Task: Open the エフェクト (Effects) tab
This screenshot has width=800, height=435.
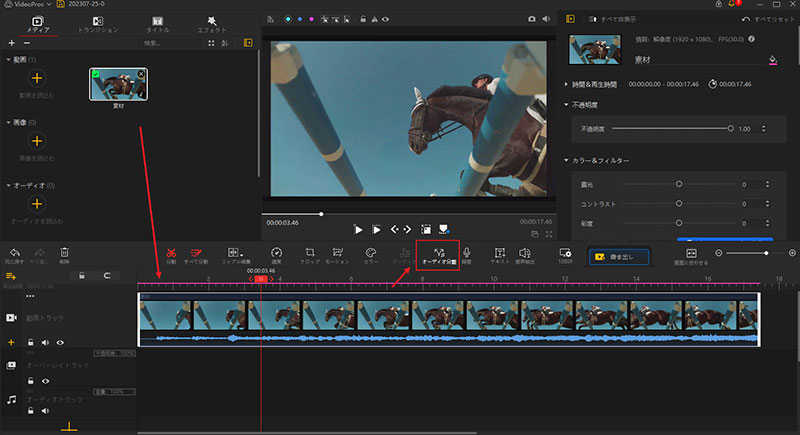Action: [212, 24]
